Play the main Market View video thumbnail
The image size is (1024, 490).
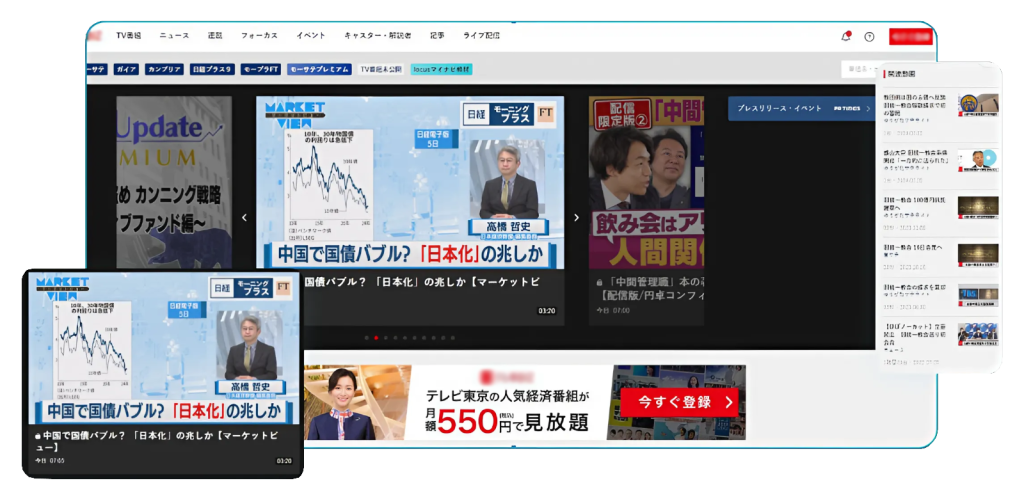pyautogui.click(x=410, y=182)
